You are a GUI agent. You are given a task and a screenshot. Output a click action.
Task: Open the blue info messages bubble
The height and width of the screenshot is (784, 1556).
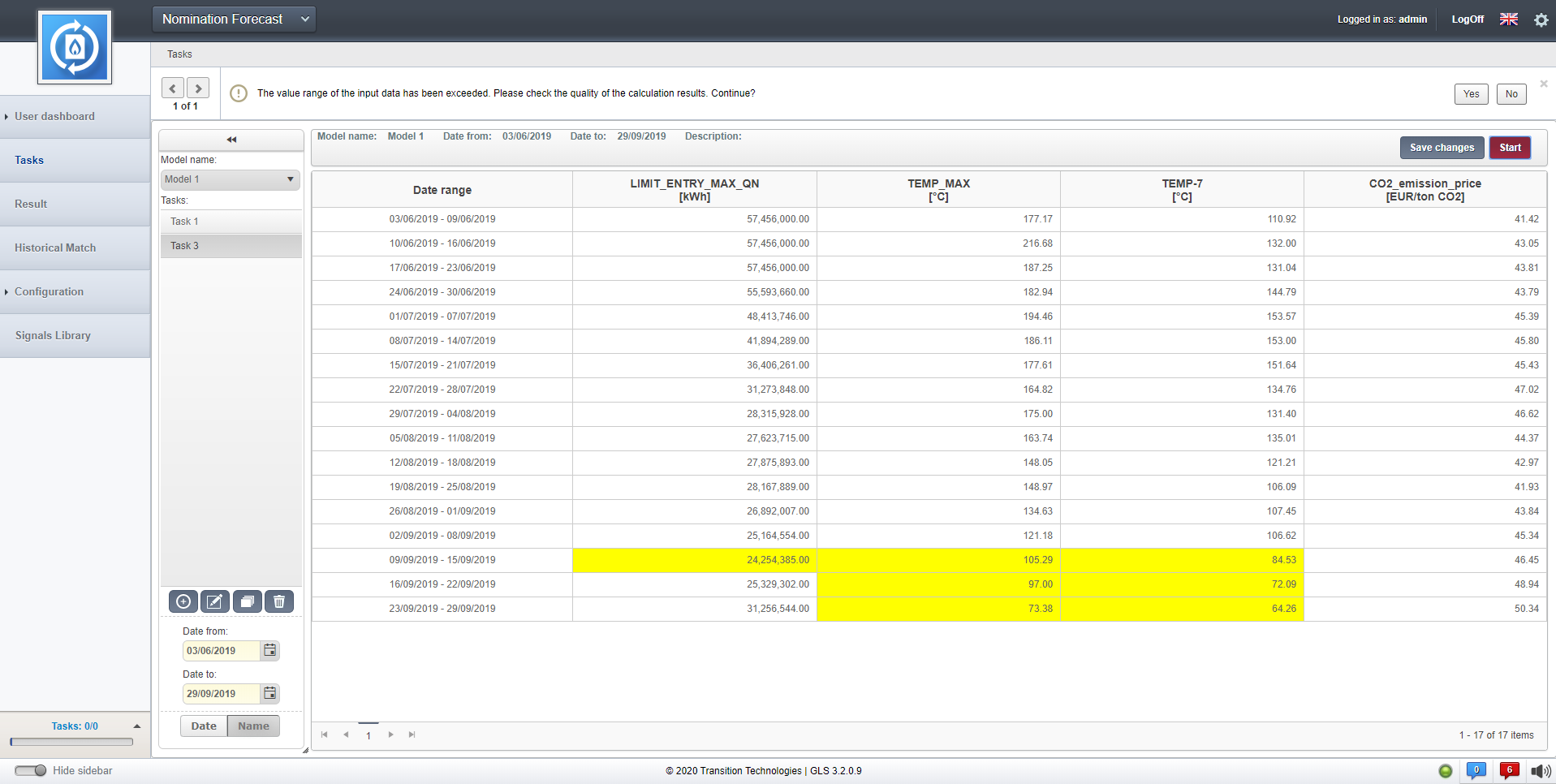point(1476,770)
